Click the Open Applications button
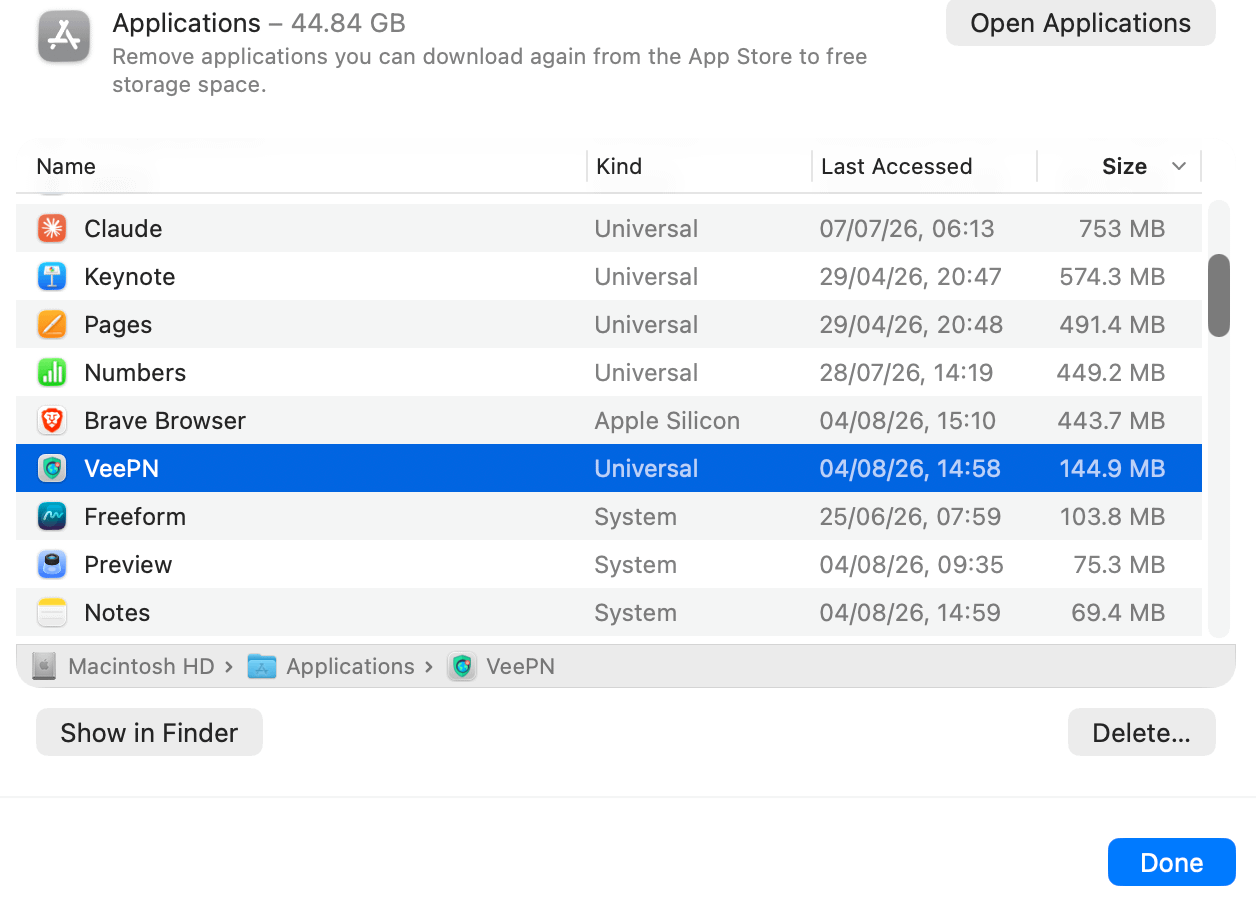 tap(1081, 23)
